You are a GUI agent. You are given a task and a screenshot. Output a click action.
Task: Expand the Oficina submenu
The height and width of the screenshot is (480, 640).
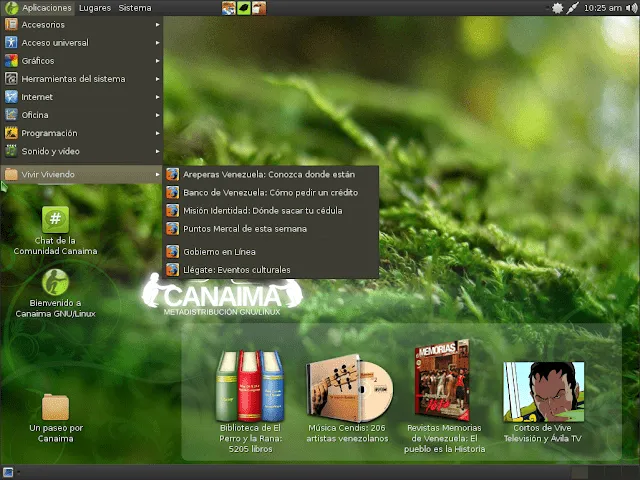click(82, 115)
